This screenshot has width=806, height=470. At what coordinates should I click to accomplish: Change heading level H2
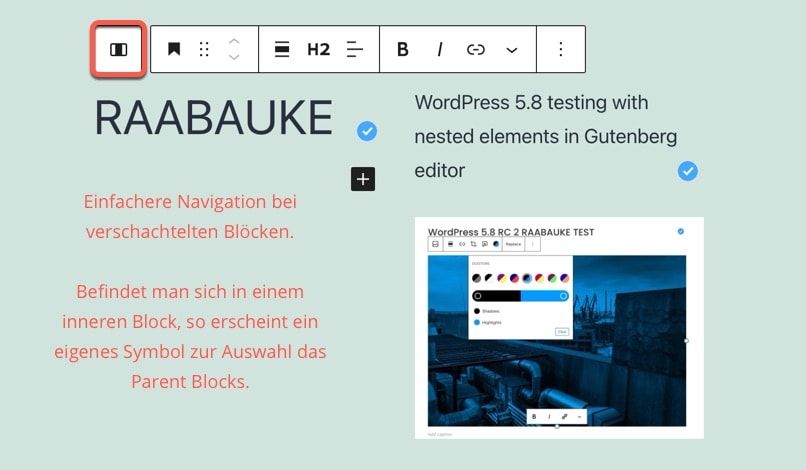(318, 49)
